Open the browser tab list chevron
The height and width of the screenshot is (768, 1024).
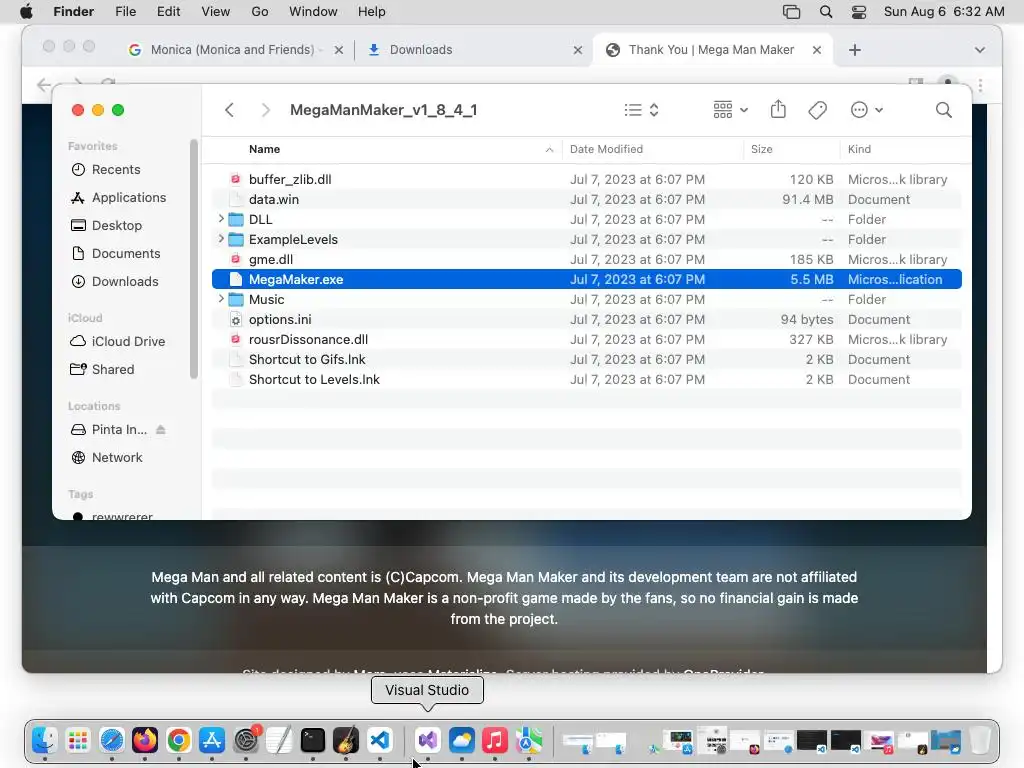[980, 50]
